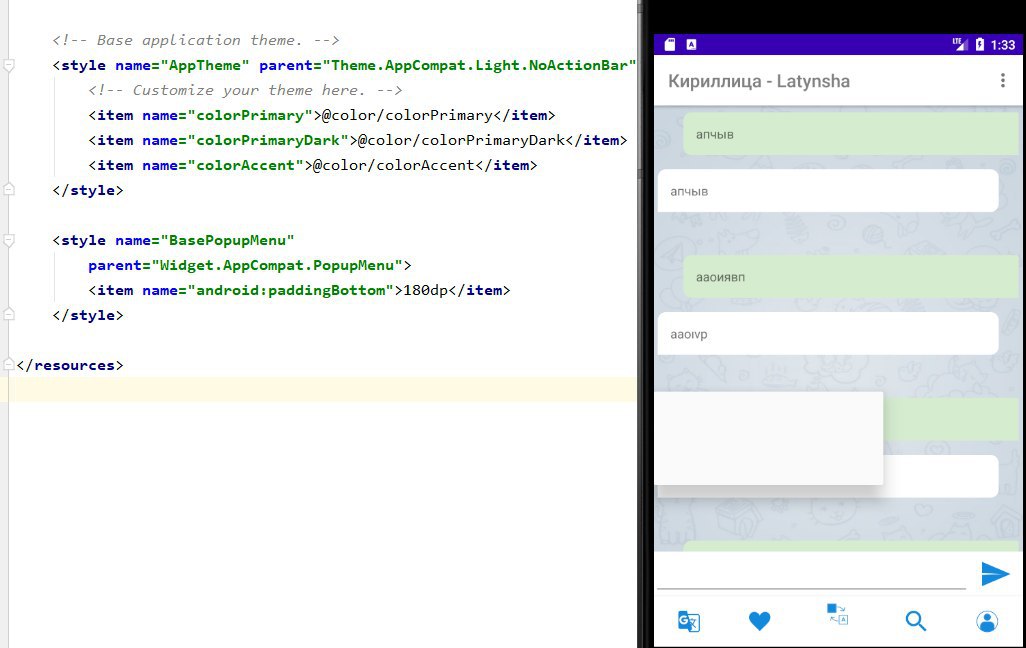The image size is (1026, 648).
Task: Tap the green 'ааоиявп' message bubble
Action: pos(851,277)
